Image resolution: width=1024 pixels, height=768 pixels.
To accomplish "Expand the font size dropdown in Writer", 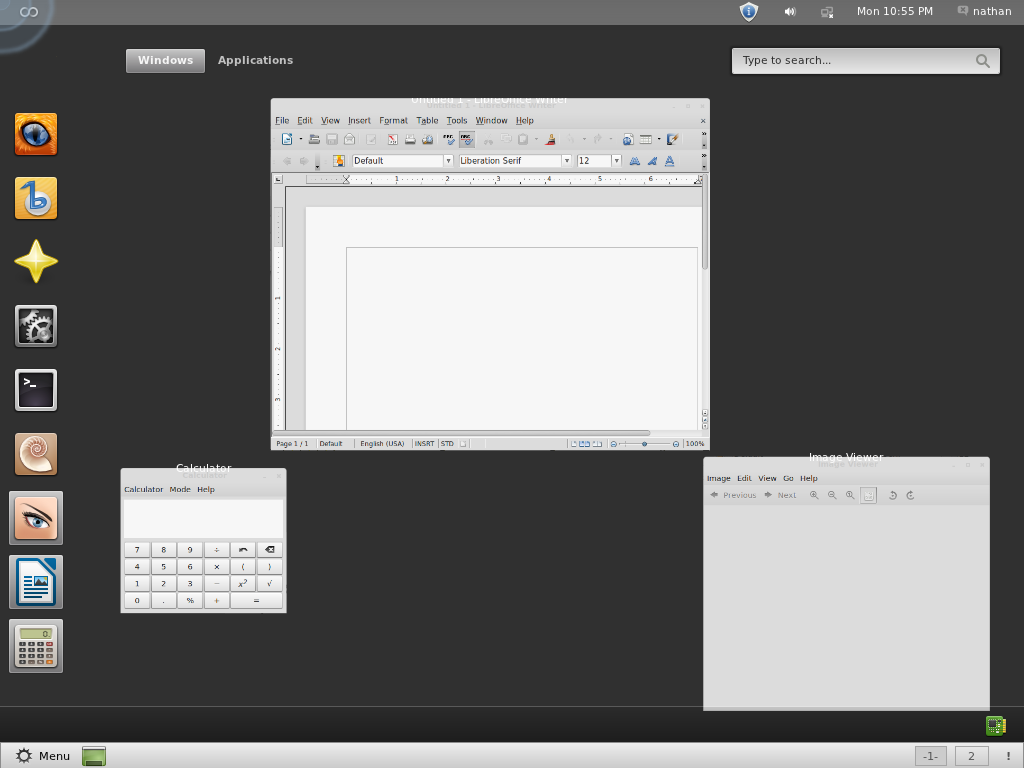I will coord(615,160).
